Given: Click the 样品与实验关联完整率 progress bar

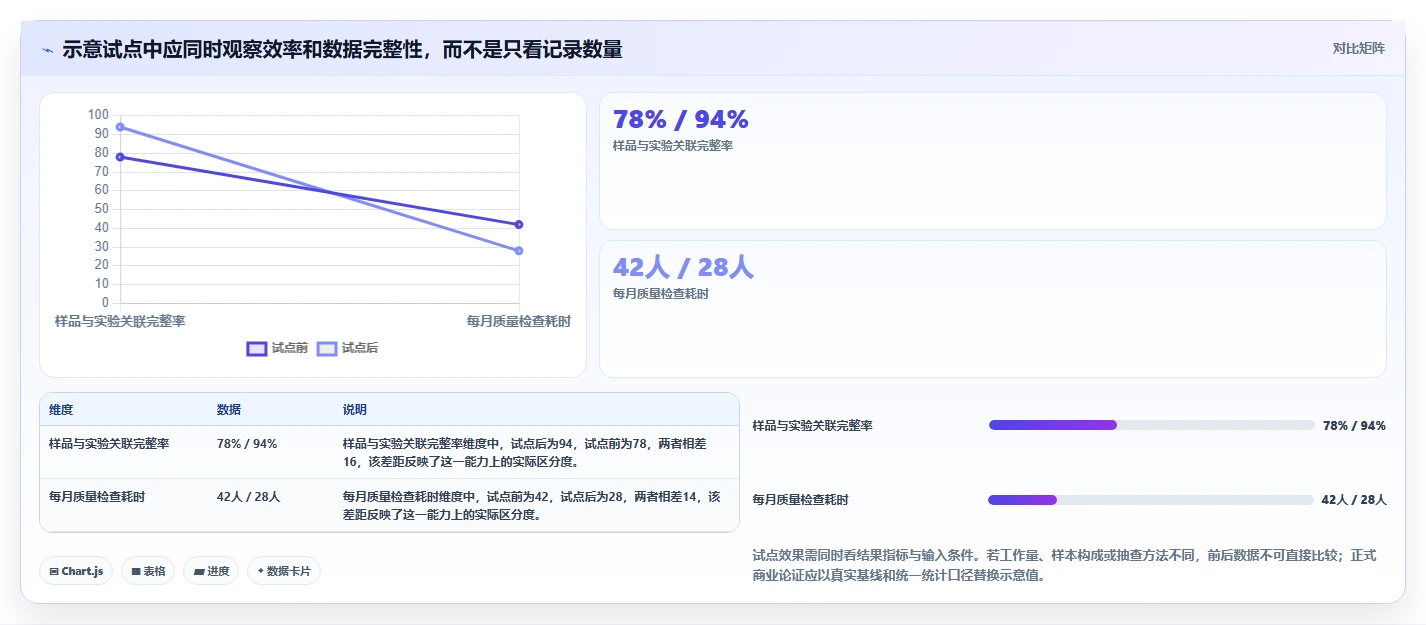Looking at the screenshot, I should [x=1151, y=425].
